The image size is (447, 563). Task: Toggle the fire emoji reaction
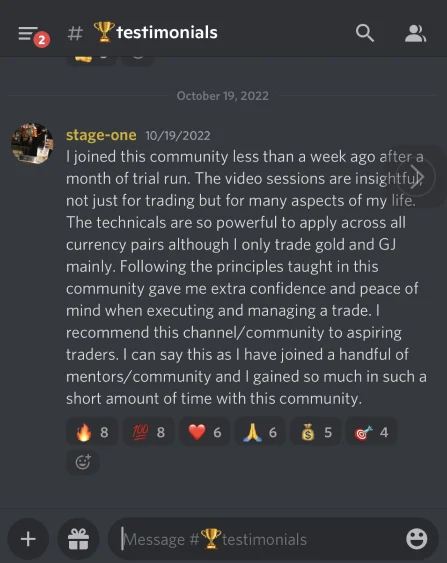click(x=92, y=432)
